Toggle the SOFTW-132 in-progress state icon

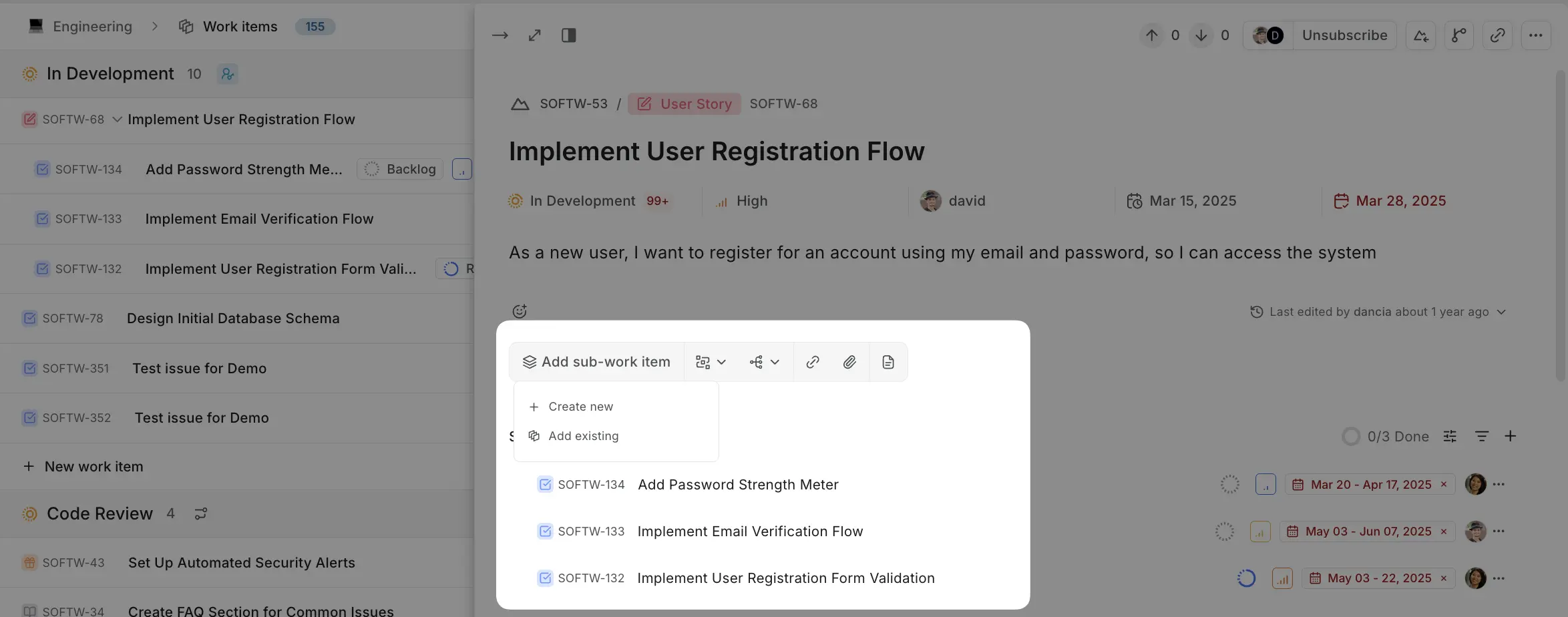point(1246,578)
